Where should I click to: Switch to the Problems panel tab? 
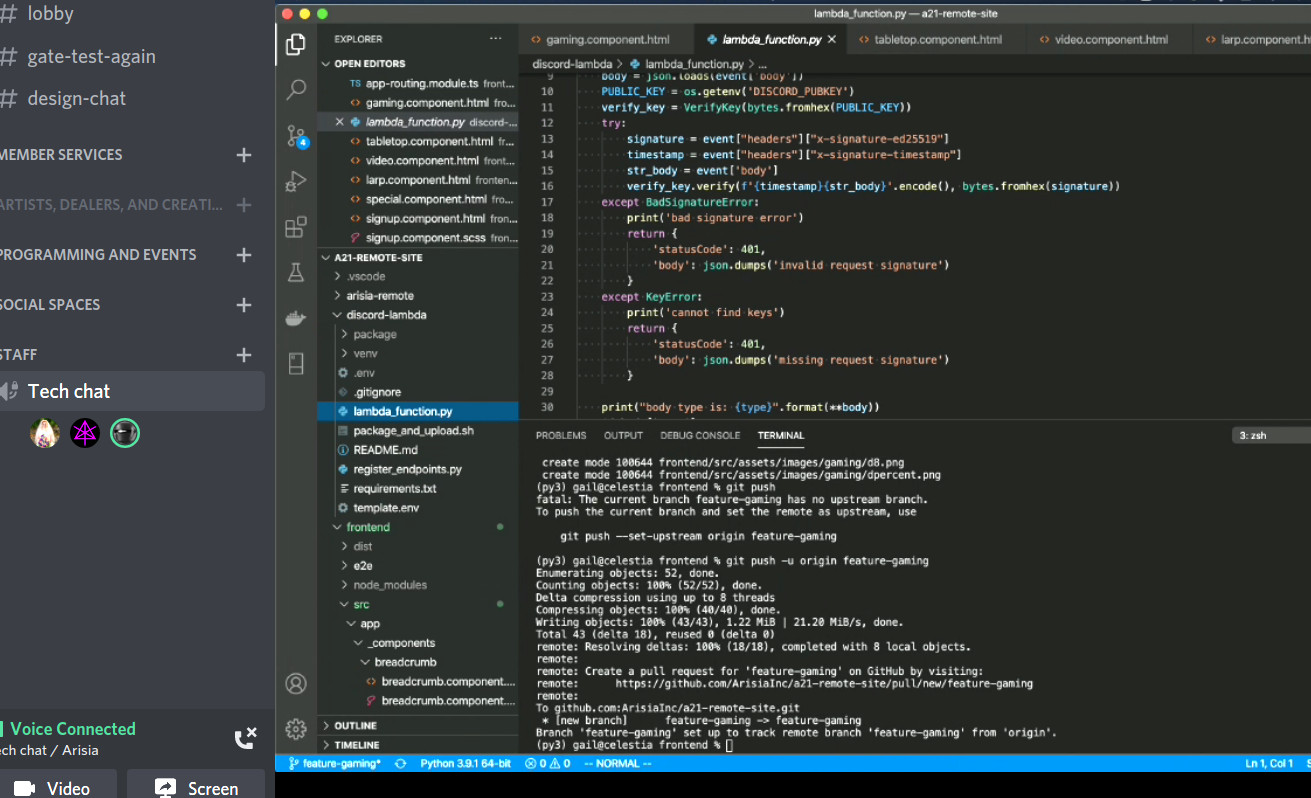[560, 435]
